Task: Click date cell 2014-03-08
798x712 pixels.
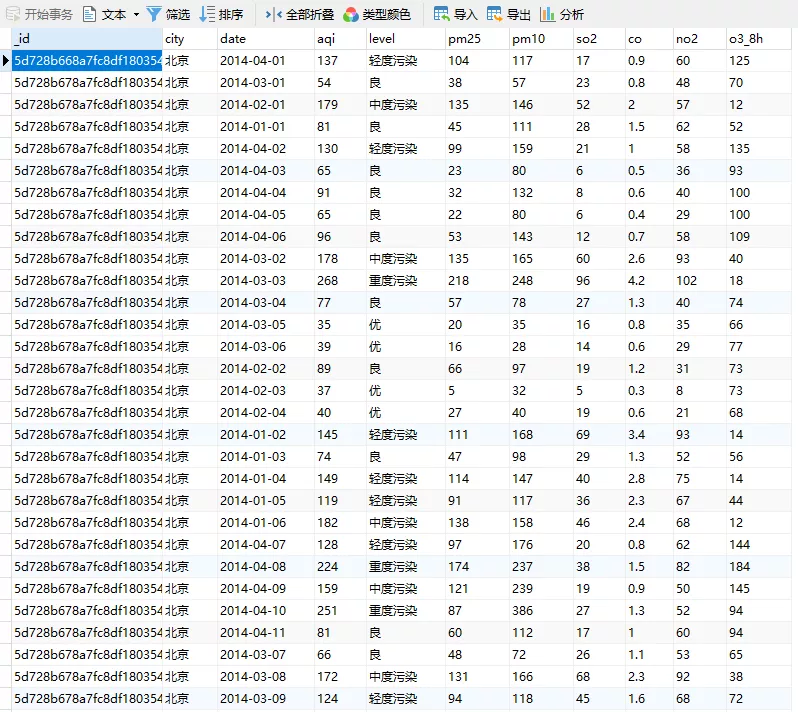Action: tap(266, 676)
